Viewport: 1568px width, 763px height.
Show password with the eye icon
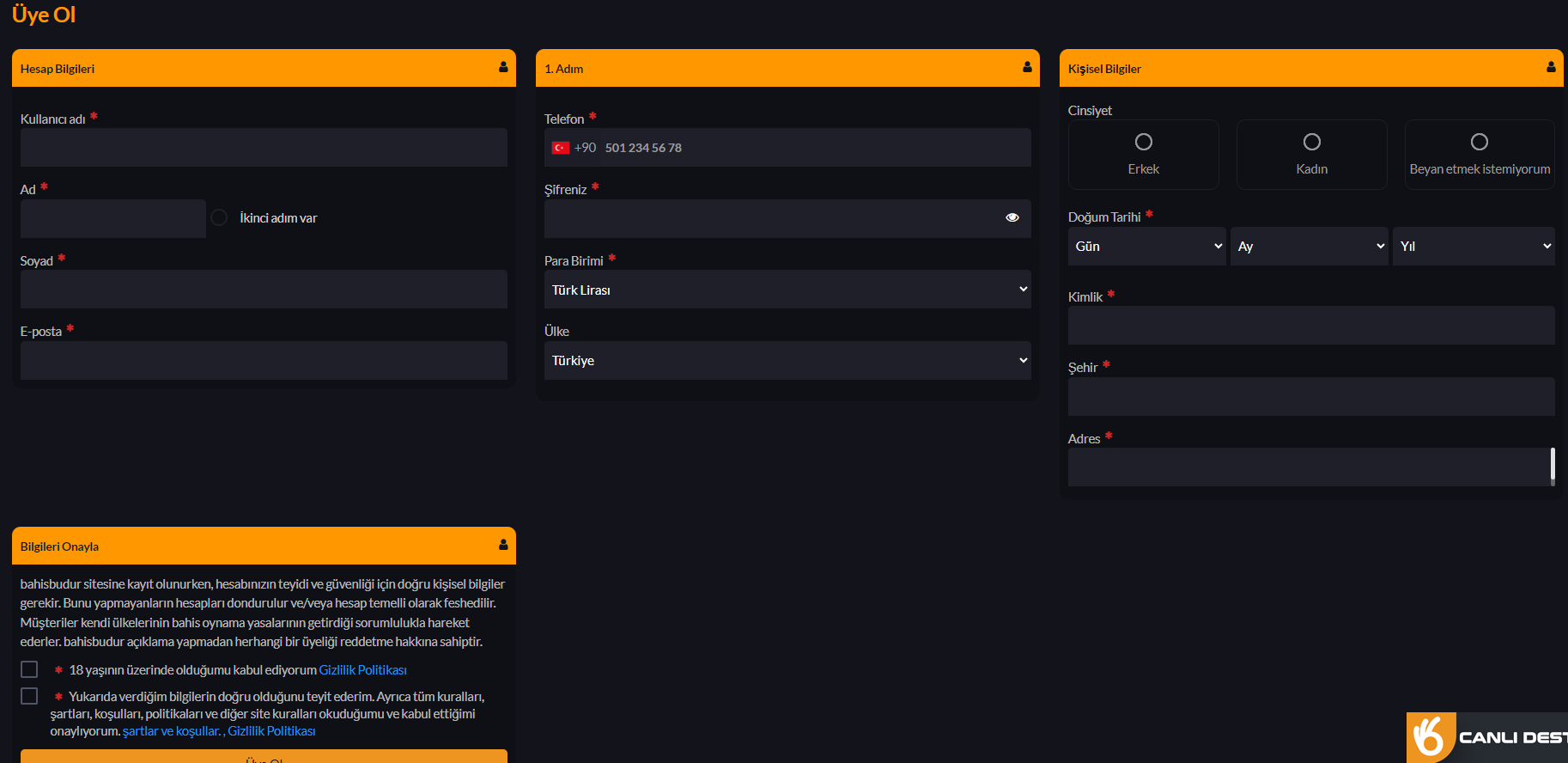click(x=1012, y=218)
